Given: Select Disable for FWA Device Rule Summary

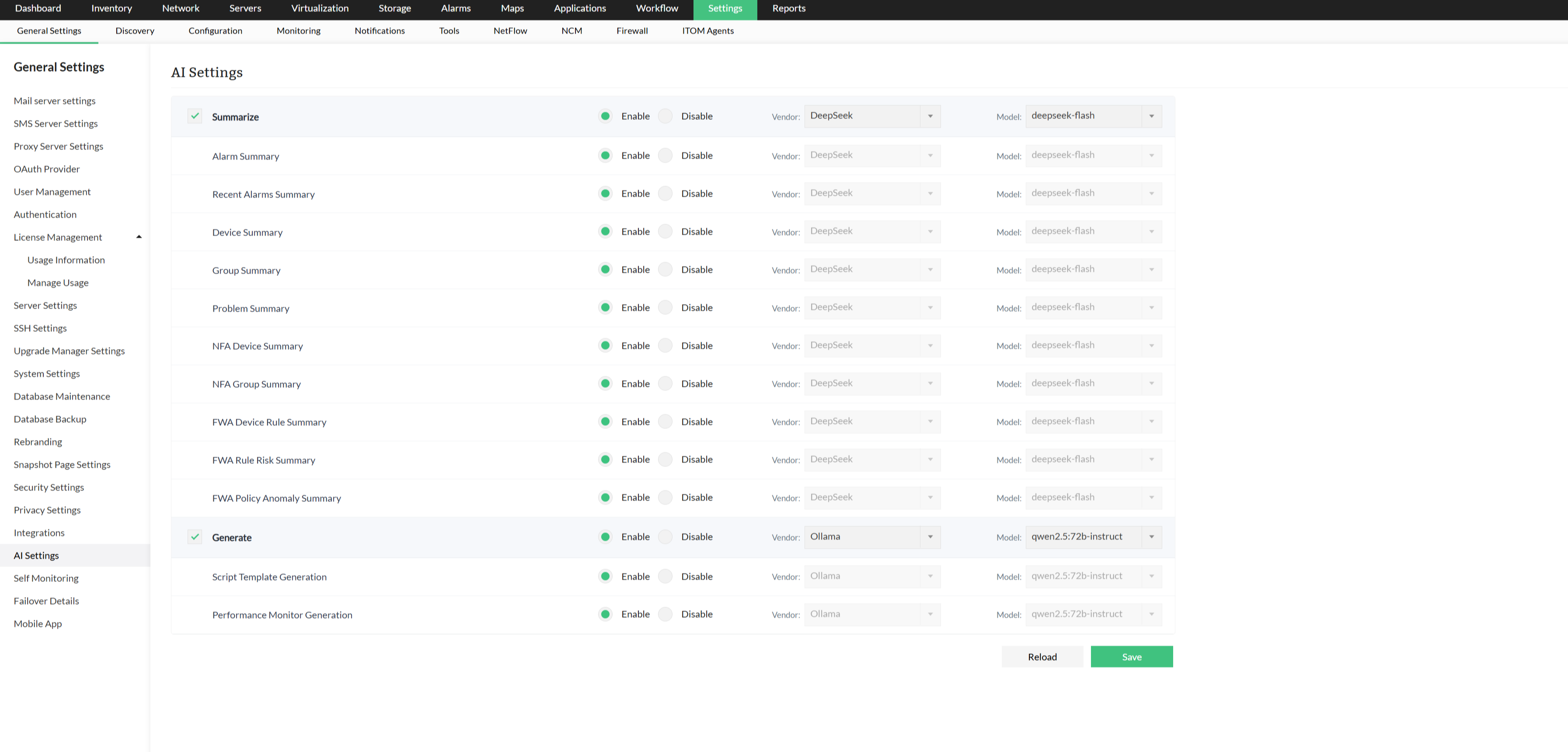Looking at the screenshot, I should (x=666, y=421).
